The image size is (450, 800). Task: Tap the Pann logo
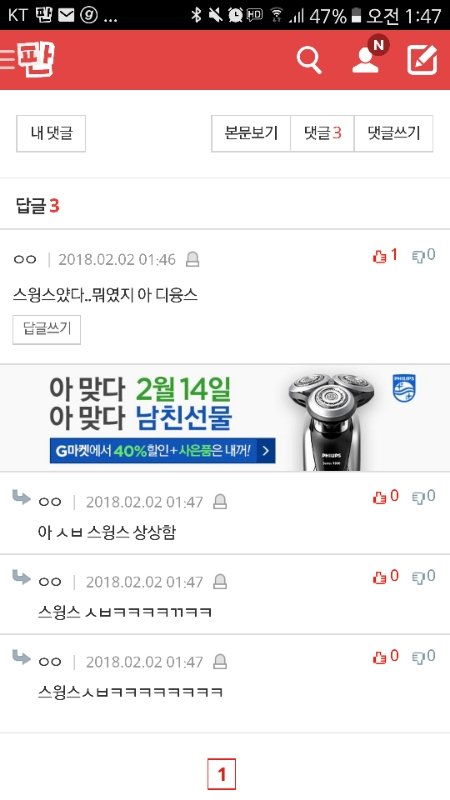pos(36,60)
